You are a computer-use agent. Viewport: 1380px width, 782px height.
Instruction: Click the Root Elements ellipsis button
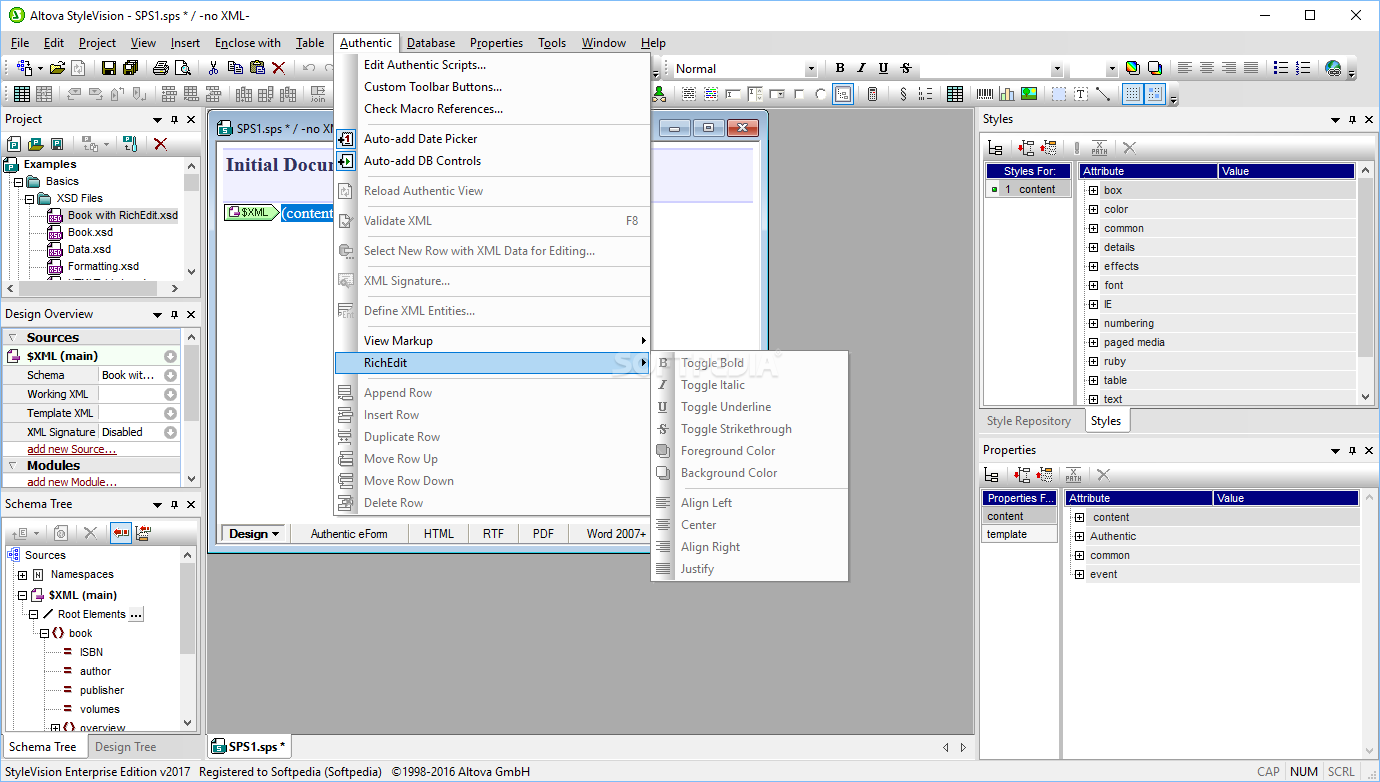tap(137, 614)
